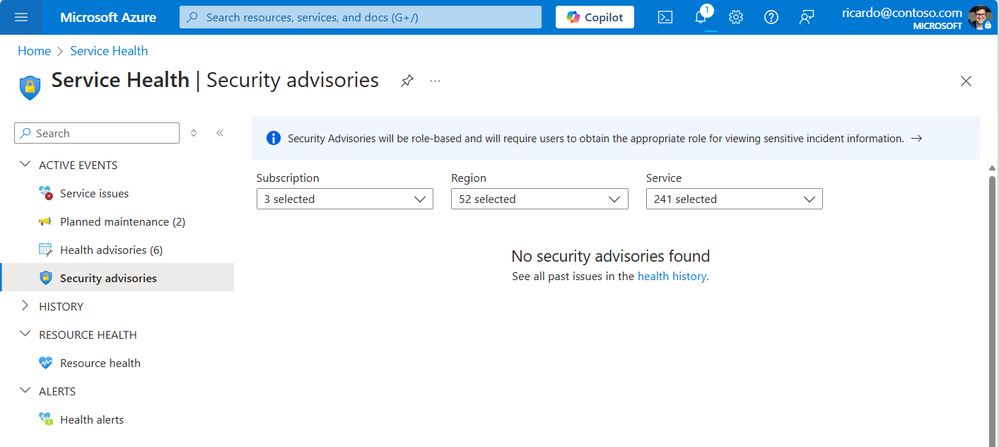Open the notifications bell

pyautogui.click(x=701, y=17)
